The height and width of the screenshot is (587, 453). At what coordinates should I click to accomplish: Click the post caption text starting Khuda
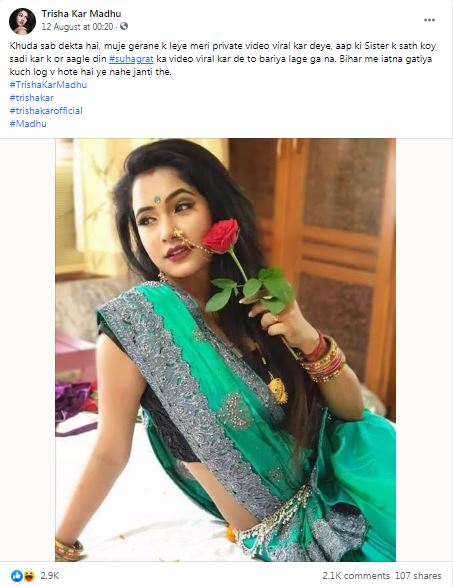point(222,59)
